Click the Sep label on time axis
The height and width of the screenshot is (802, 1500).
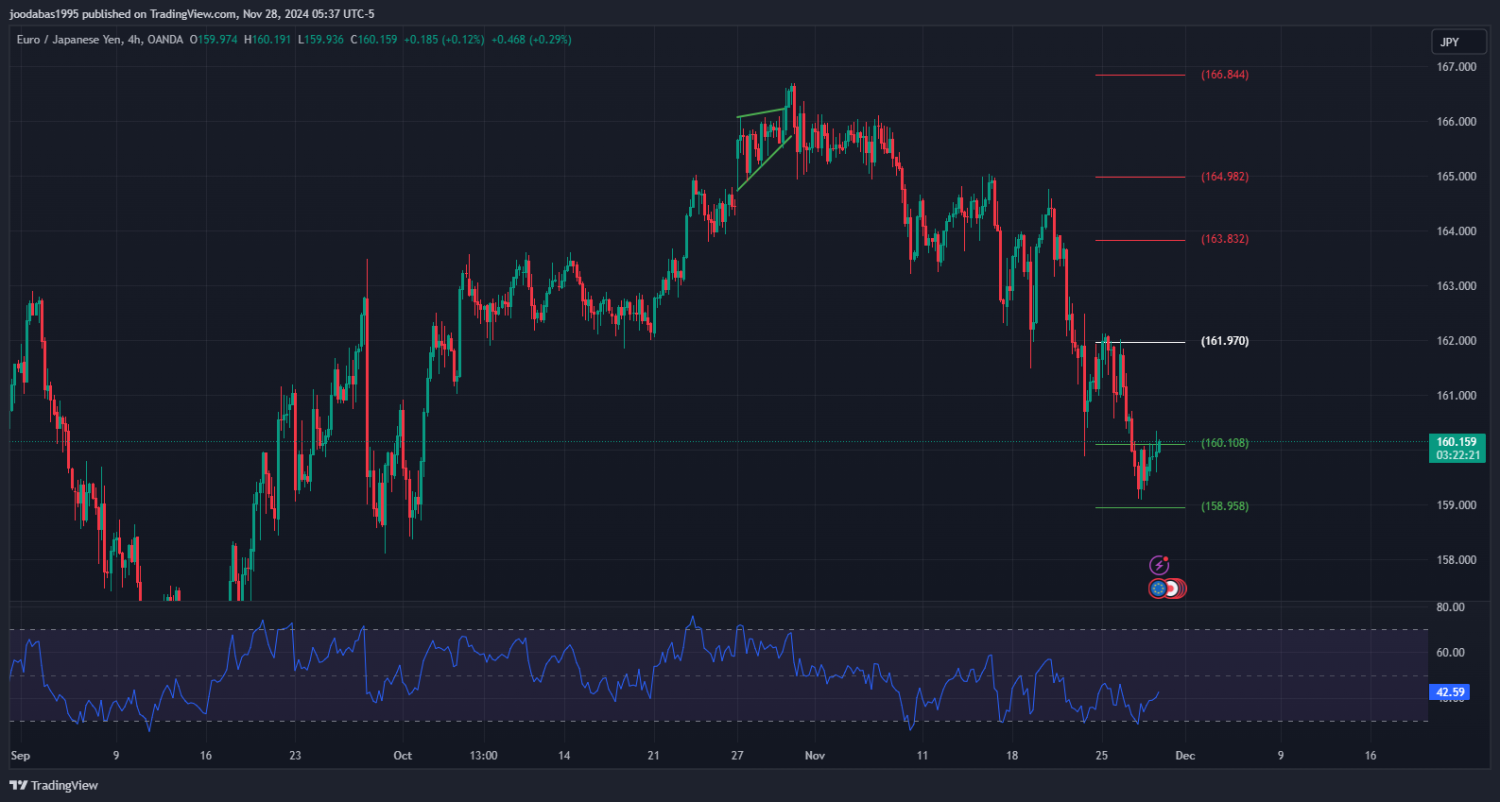click(x=20, y=756)
